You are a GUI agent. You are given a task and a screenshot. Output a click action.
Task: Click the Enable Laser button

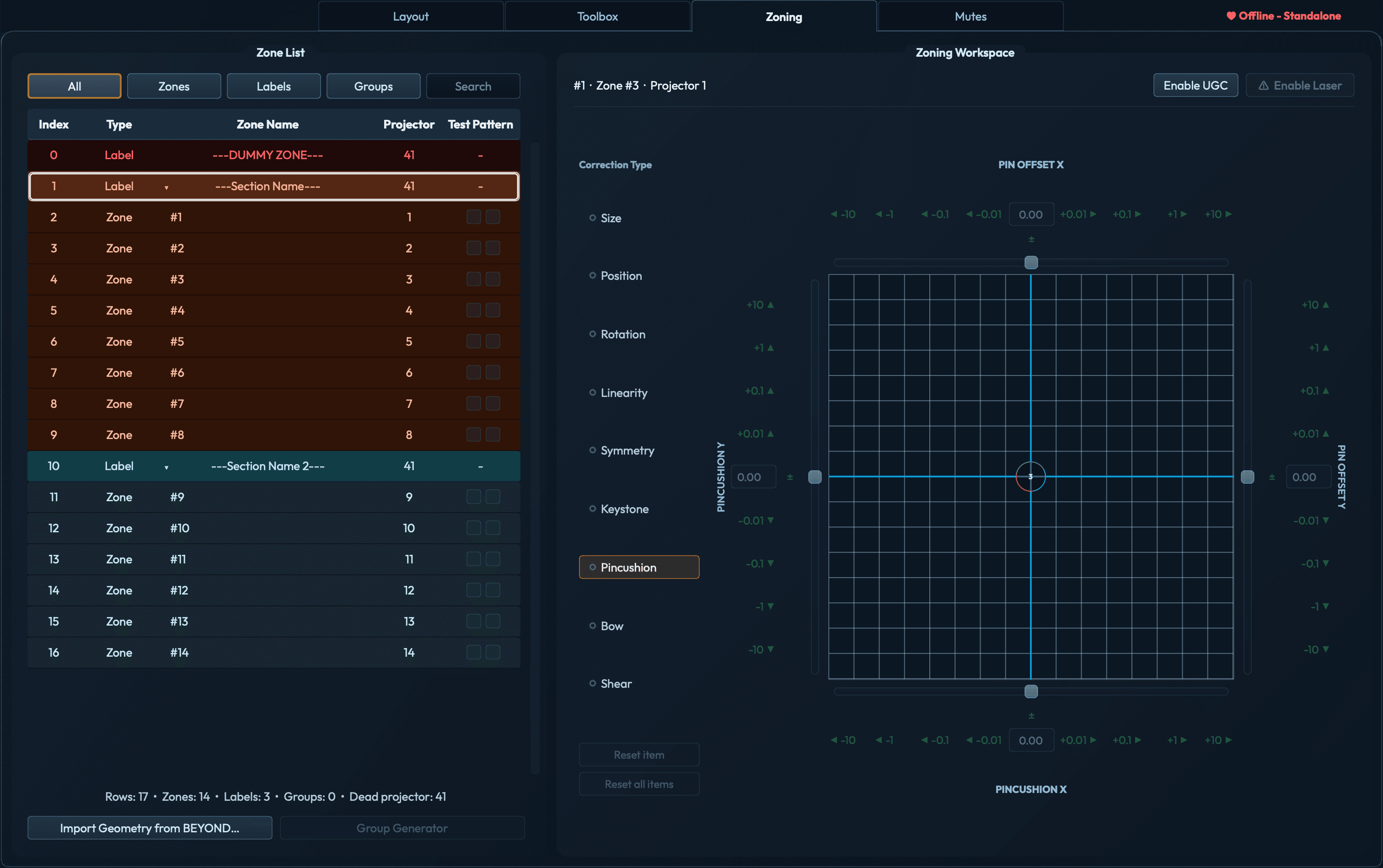point(1300,86)
